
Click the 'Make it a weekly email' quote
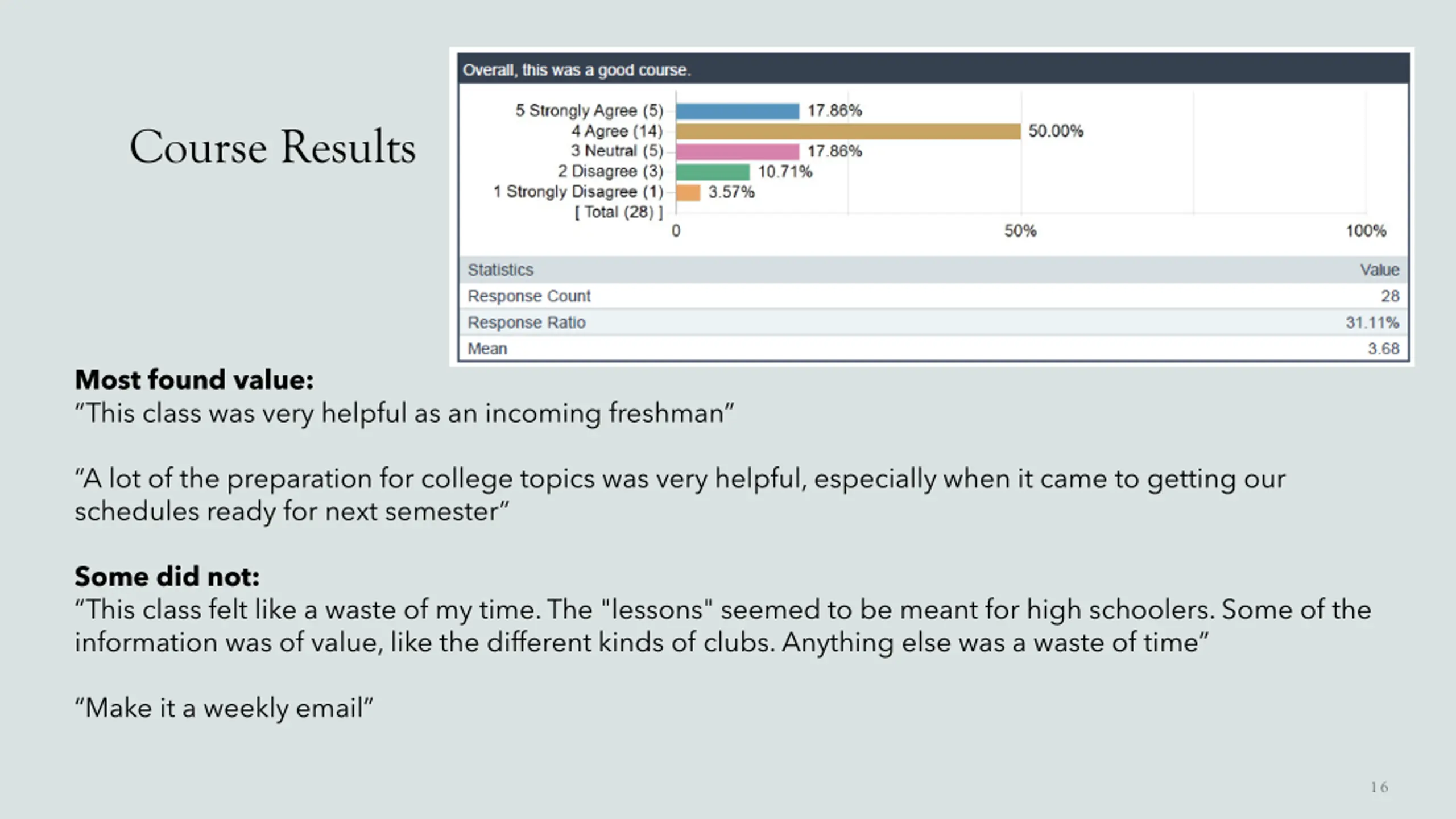click(224, 708)
